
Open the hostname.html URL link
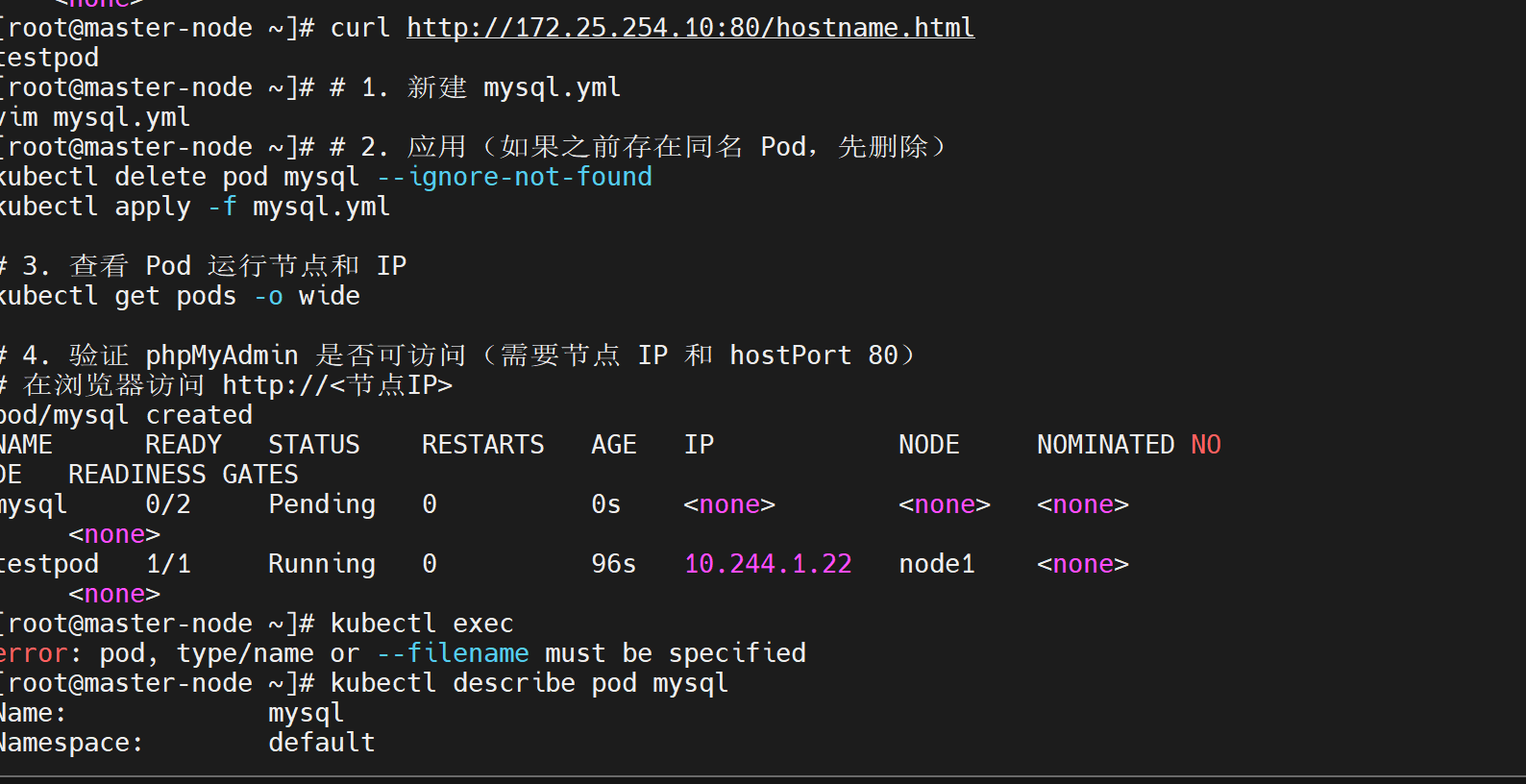click(690, 28)
